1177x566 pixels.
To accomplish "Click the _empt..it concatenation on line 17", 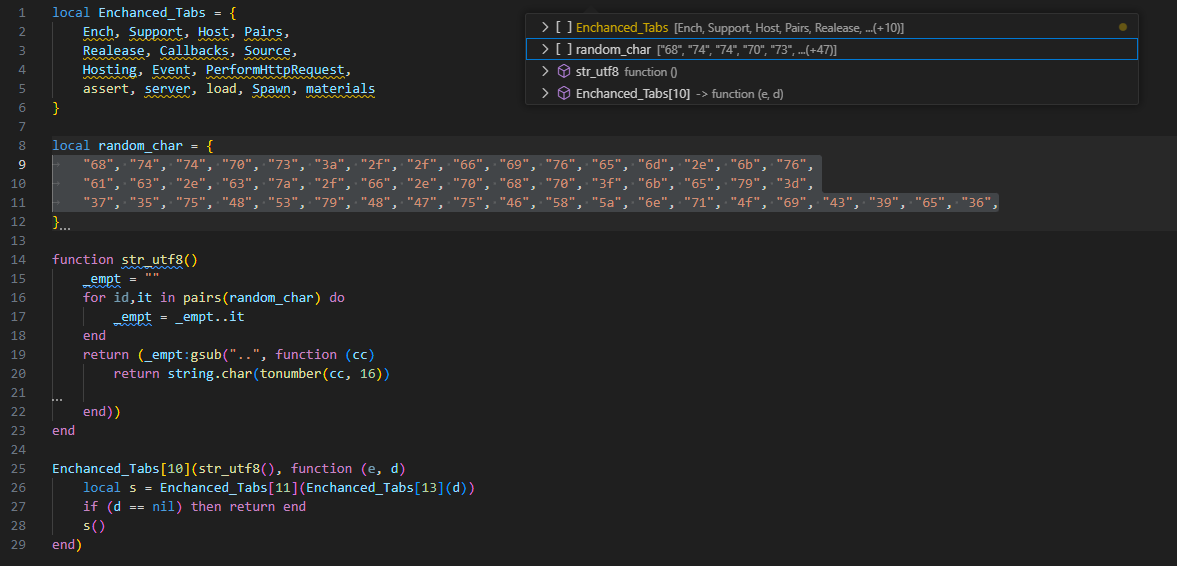I will [209, 317].
